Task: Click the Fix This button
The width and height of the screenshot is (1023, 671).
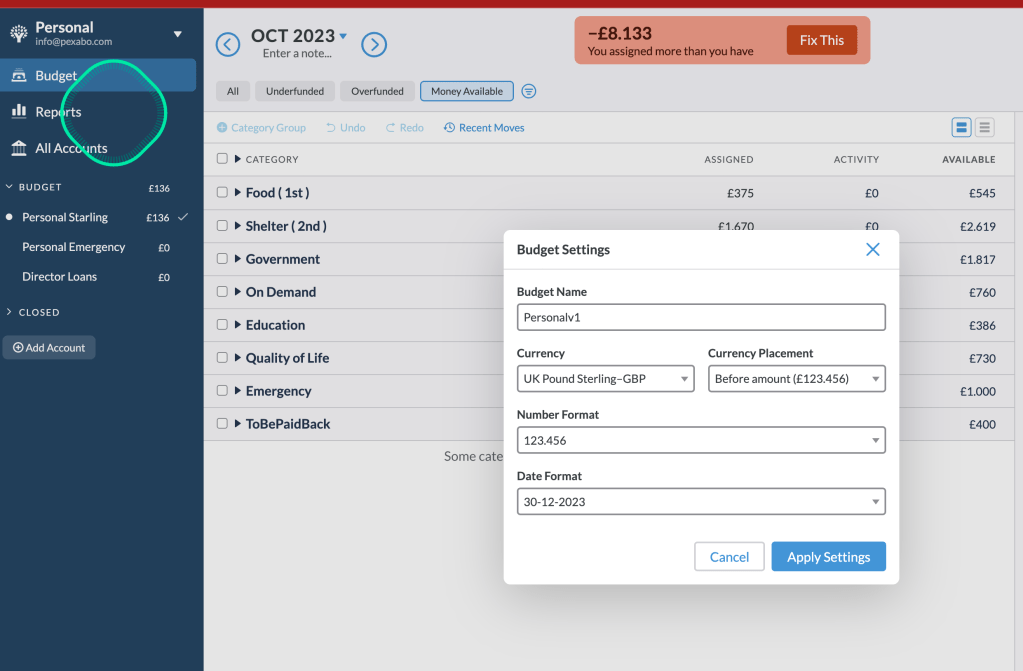Action: tap(822, 40)
